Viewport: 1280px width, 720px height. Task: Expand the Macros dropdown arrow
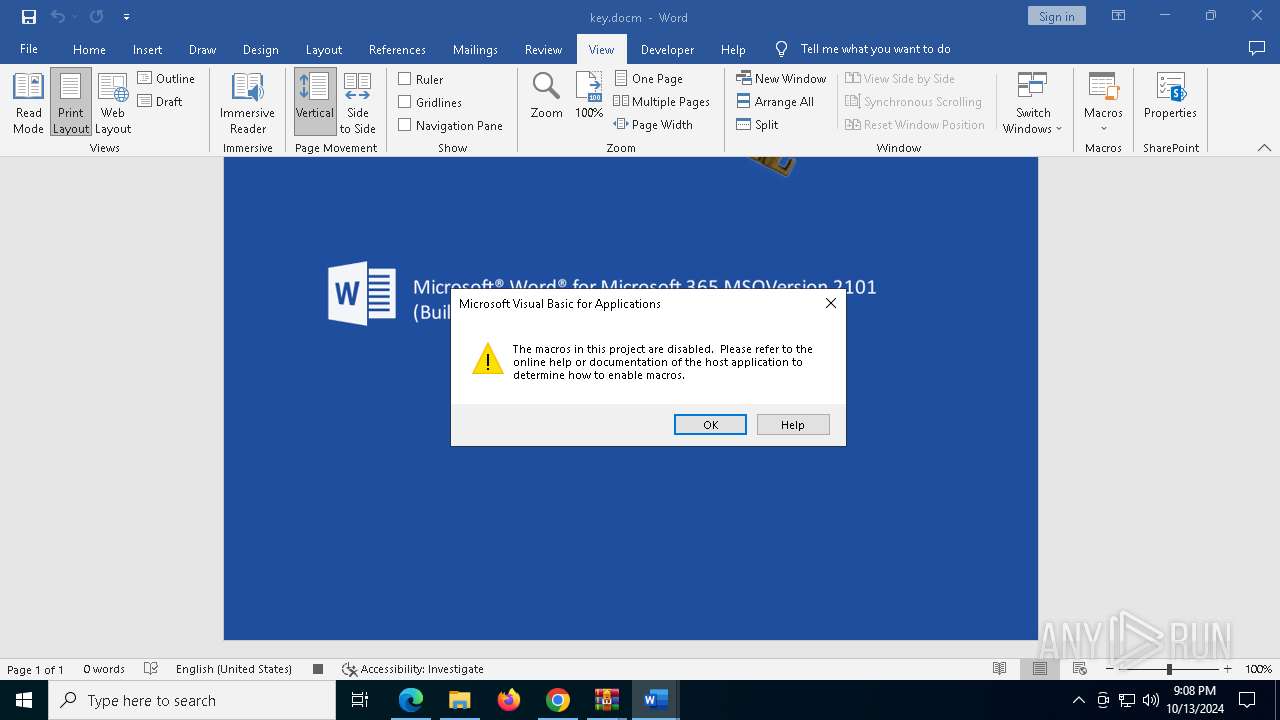point(1103,128)
